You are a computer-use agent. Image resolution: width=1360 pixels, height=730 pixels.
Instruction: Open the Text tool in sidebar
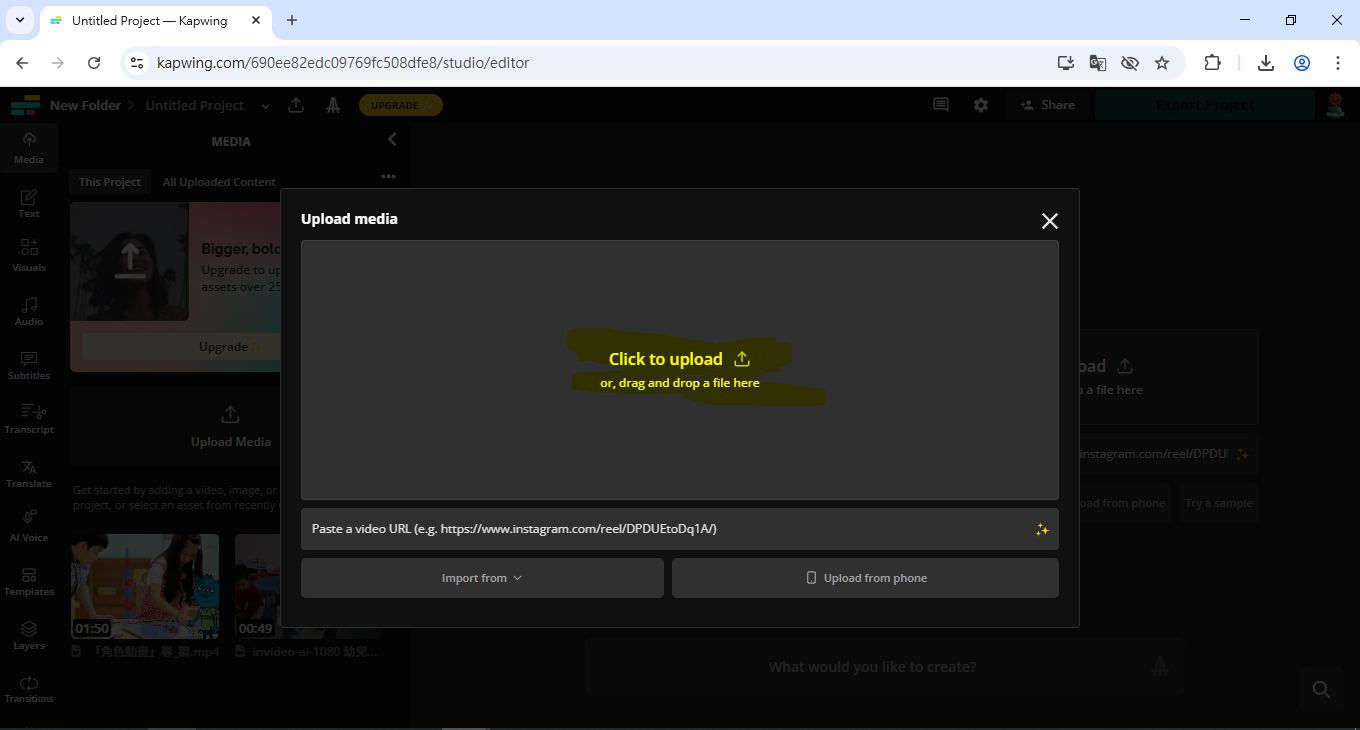click(x=29, y=203)
